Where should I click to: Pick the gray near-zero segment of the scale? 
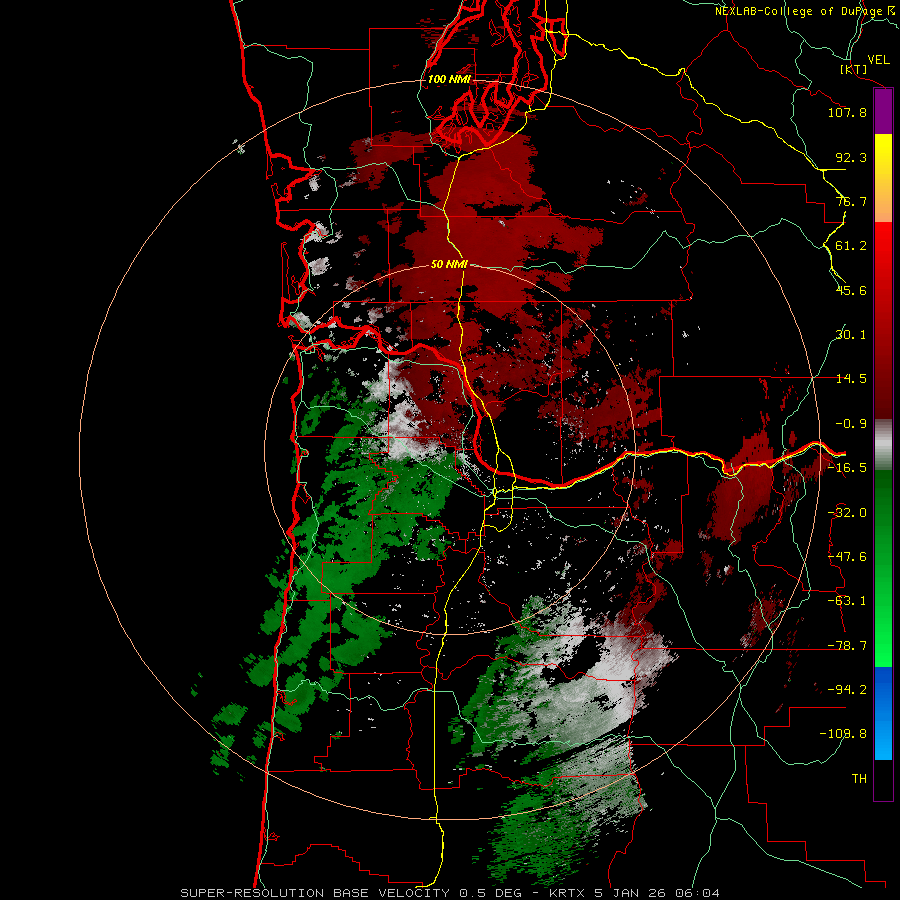point(883,445)
